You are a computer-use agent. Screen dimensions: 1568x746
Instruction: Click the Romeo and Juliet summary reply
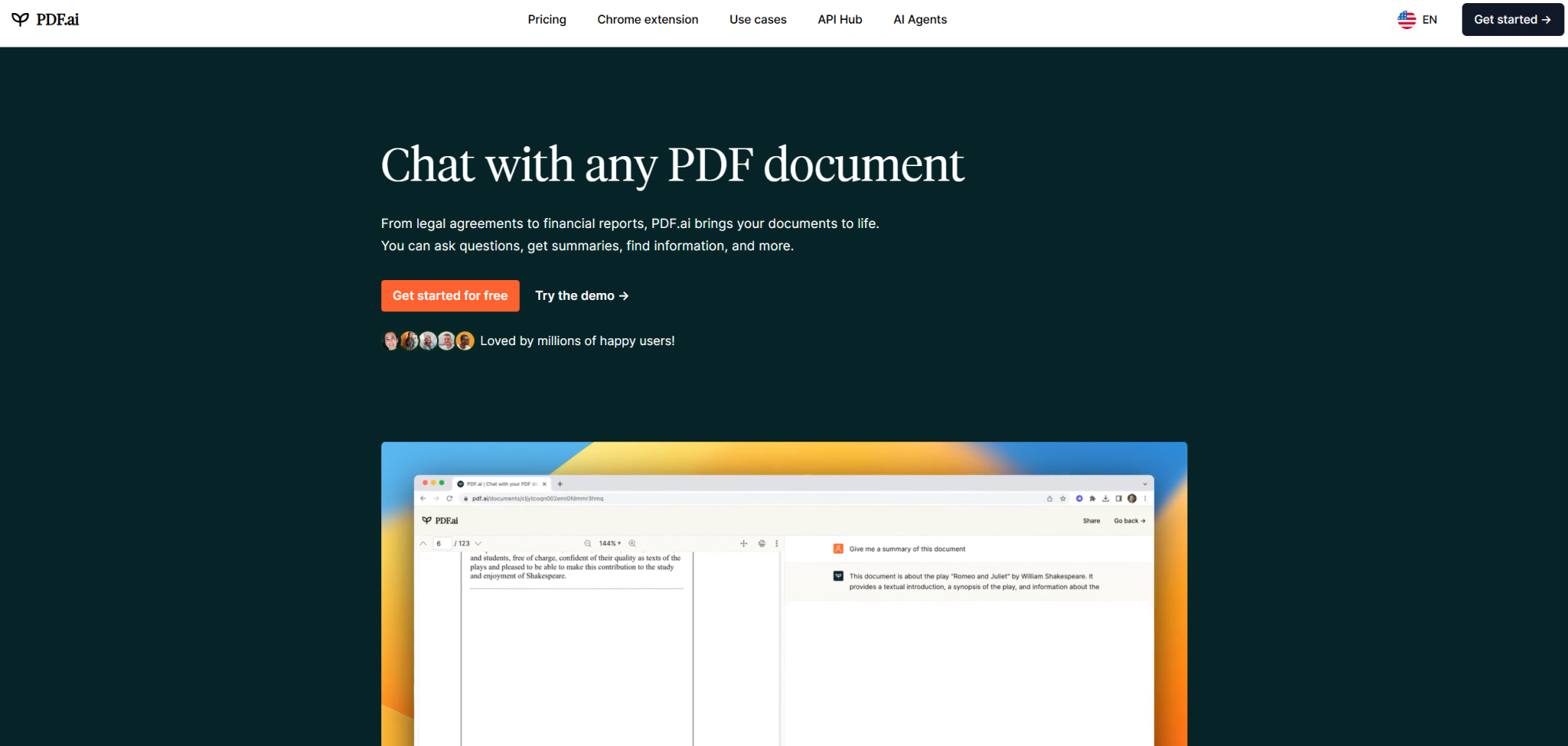pos(974,581)
